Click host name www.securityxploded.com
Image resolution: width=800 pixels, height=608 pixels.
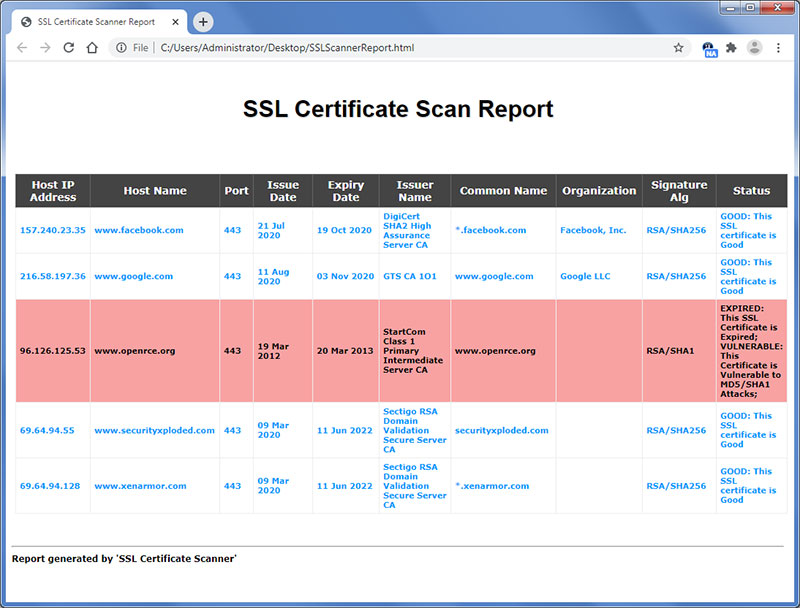tap(155, 430)
